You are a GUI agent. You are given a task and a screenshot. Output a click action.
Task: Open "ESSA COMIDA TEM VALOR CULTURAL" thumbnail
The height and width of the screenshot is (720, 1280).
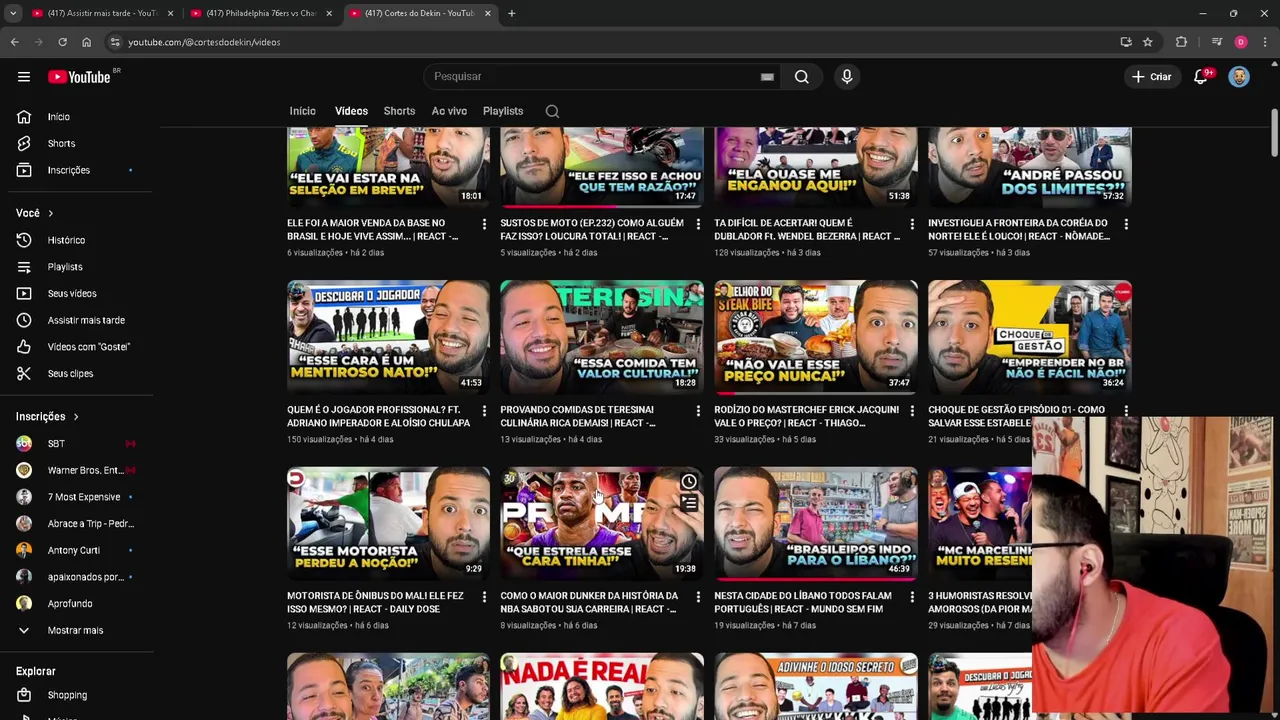(602, 337)
